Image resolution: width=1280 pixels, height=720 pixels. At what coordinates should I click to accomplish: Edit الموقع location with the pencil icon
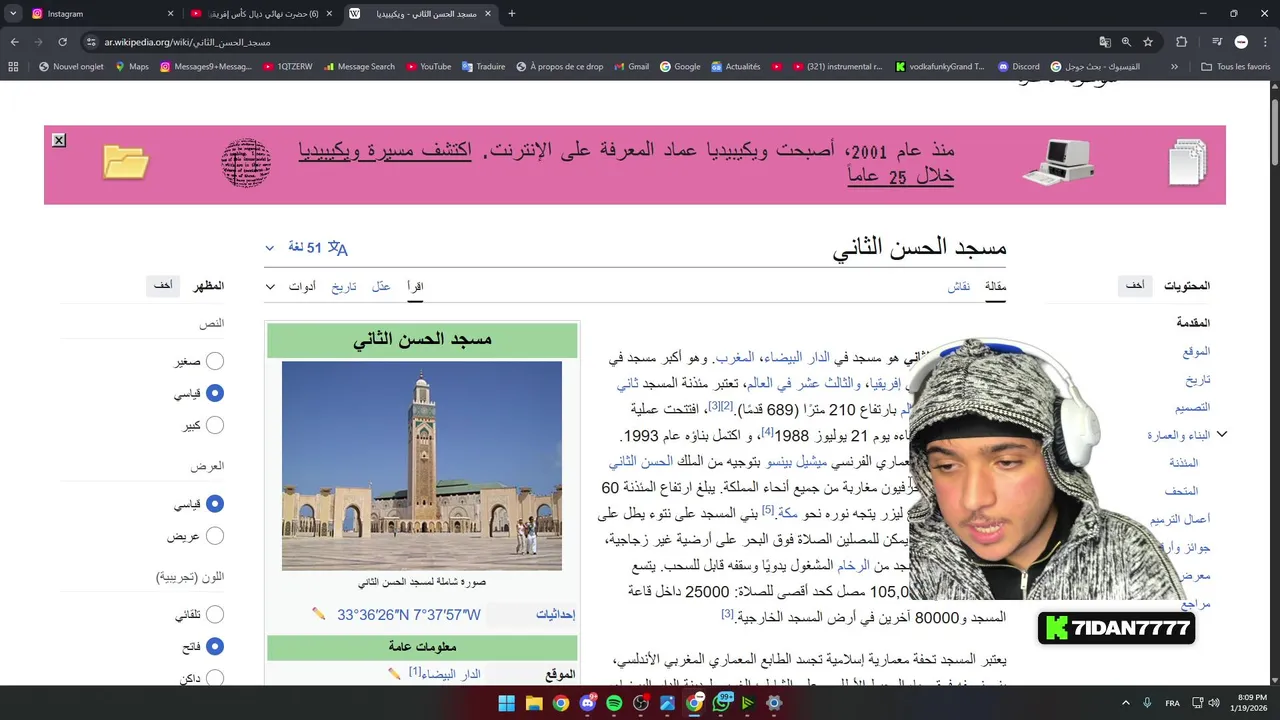394,674
